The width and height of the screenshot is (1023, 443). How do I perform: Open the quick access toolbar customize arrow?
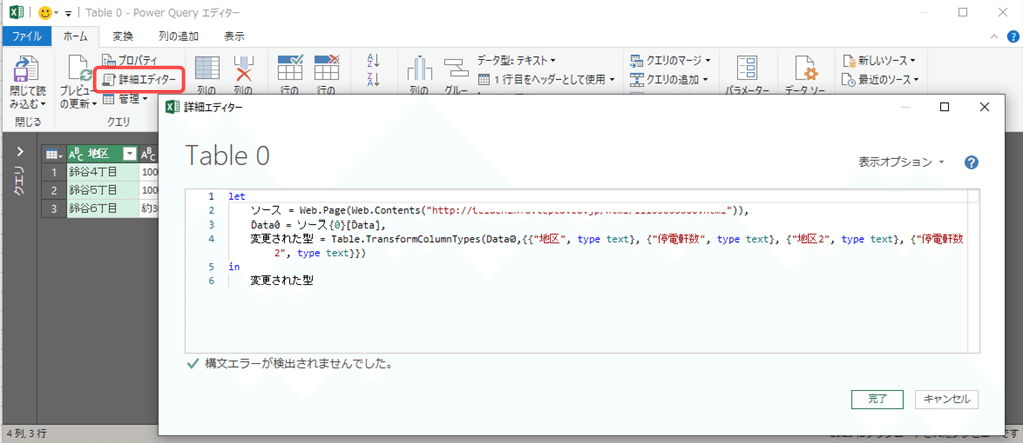[68, 13]
